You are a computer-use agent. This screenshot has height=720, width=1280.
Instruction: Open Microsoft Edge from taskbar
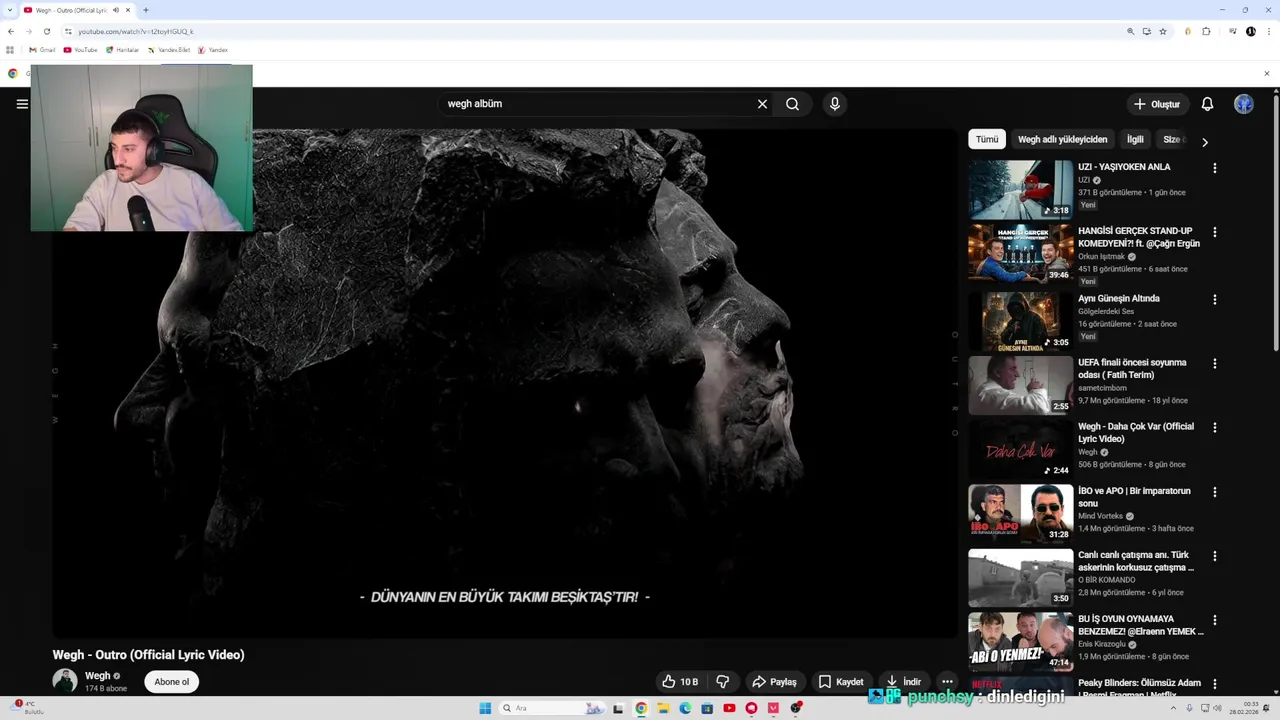click(x=685, y=708)
